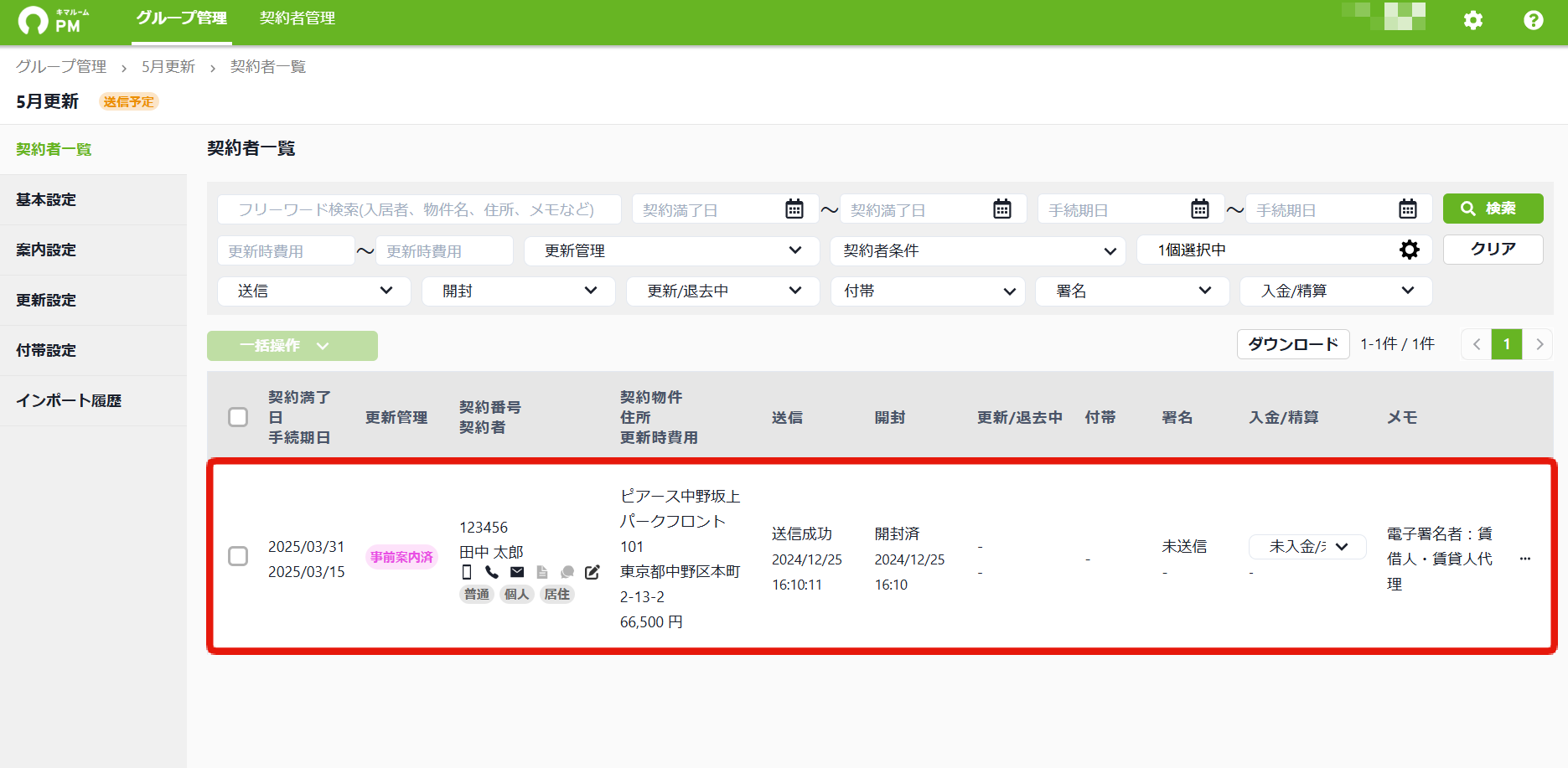The image size is (1568, 768).
Task: Click the フリーワード検索 input field
Action: coord(419,209)
